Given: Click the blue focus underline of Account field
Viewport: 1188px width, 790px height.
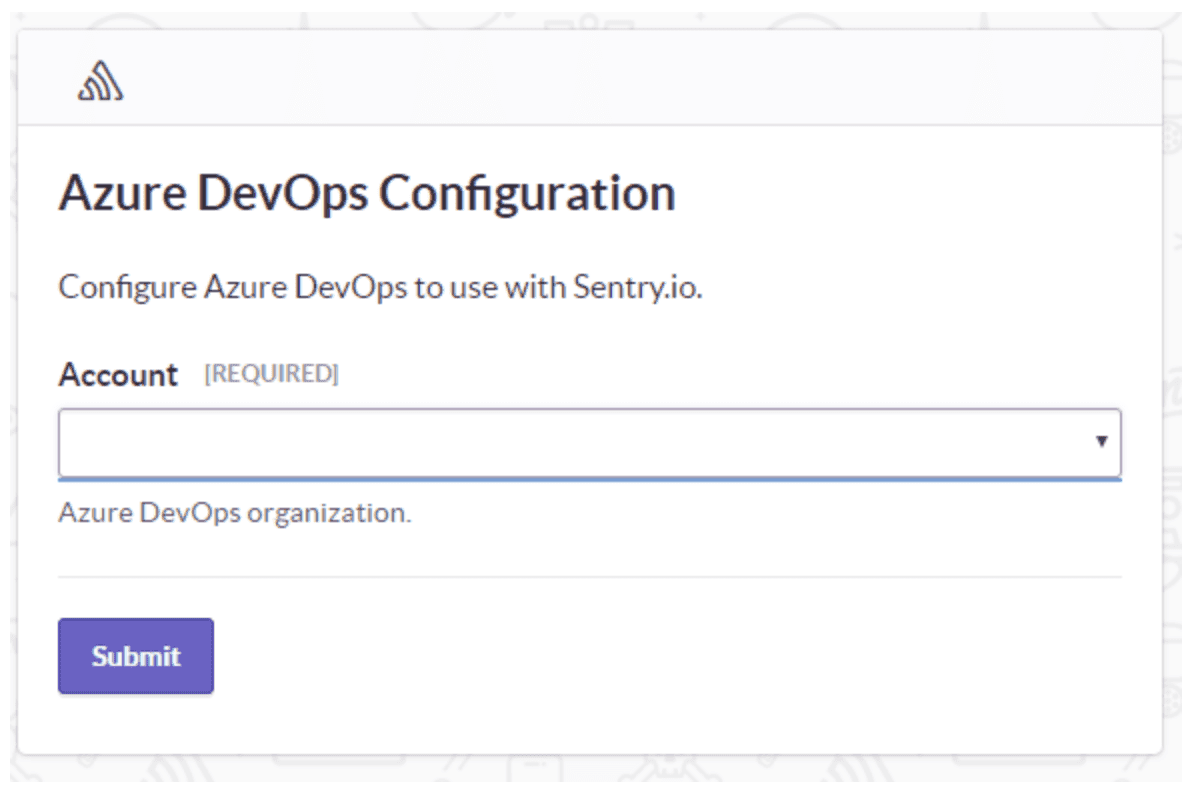Looking at the screenshot, I should [x=590, y=478].
